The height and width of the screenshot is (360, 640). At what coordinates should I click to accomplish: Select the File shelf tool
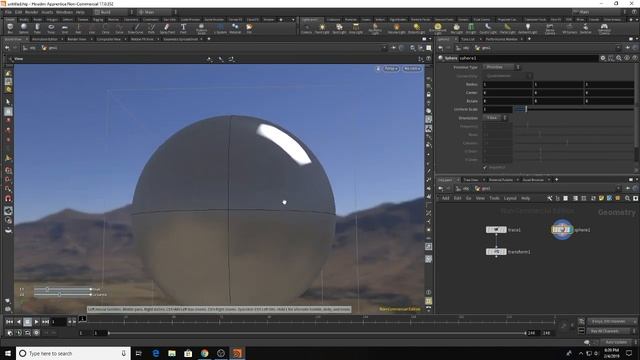pyautogui.click(x=249, y=28)
